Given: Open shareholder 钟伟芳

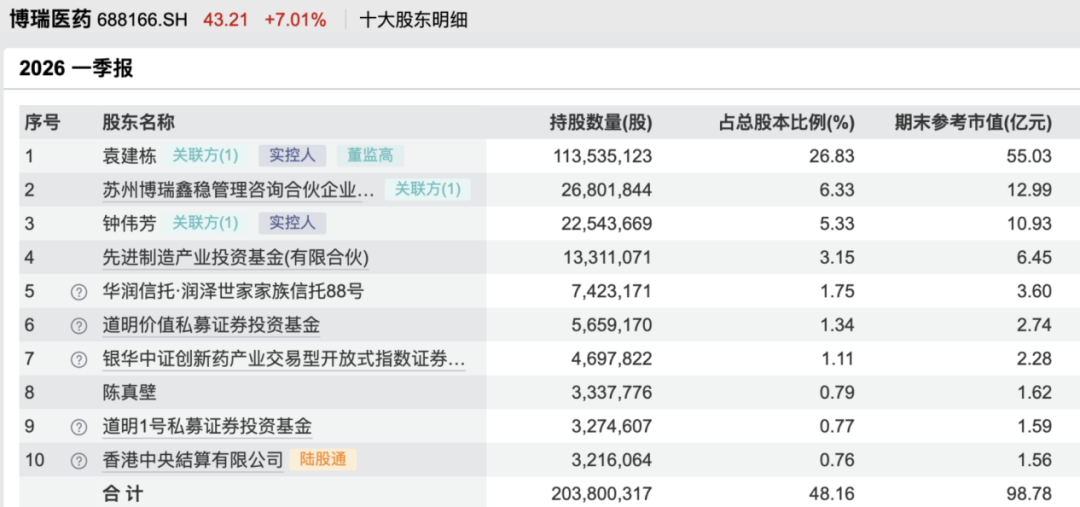Looking at the screenshot, I should pyautogui.click(x=129, y=223).
